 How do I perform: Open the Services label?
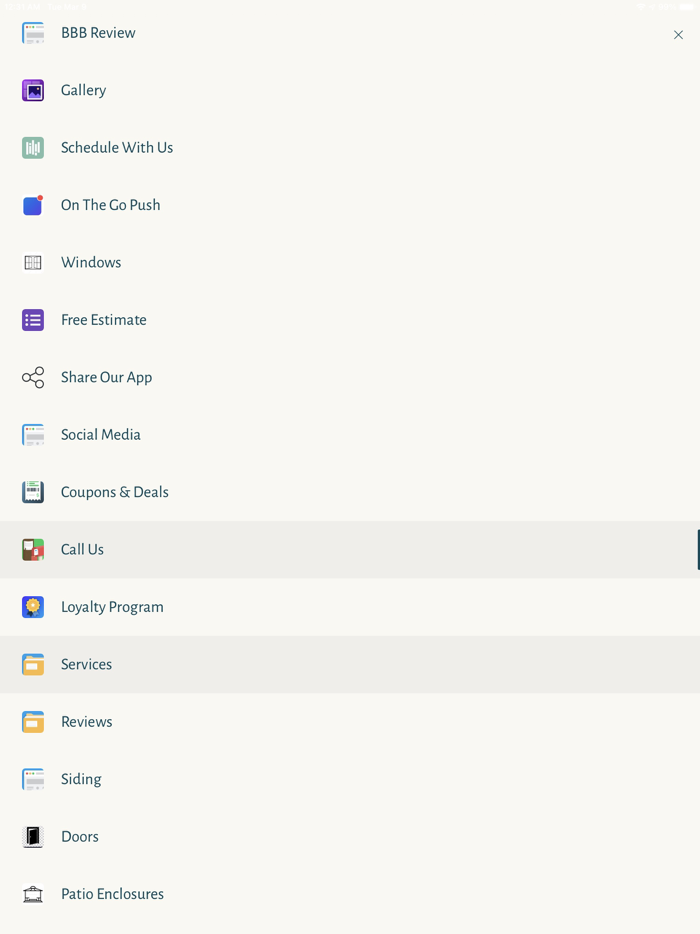pyautogui.click(x=86, y=665)
